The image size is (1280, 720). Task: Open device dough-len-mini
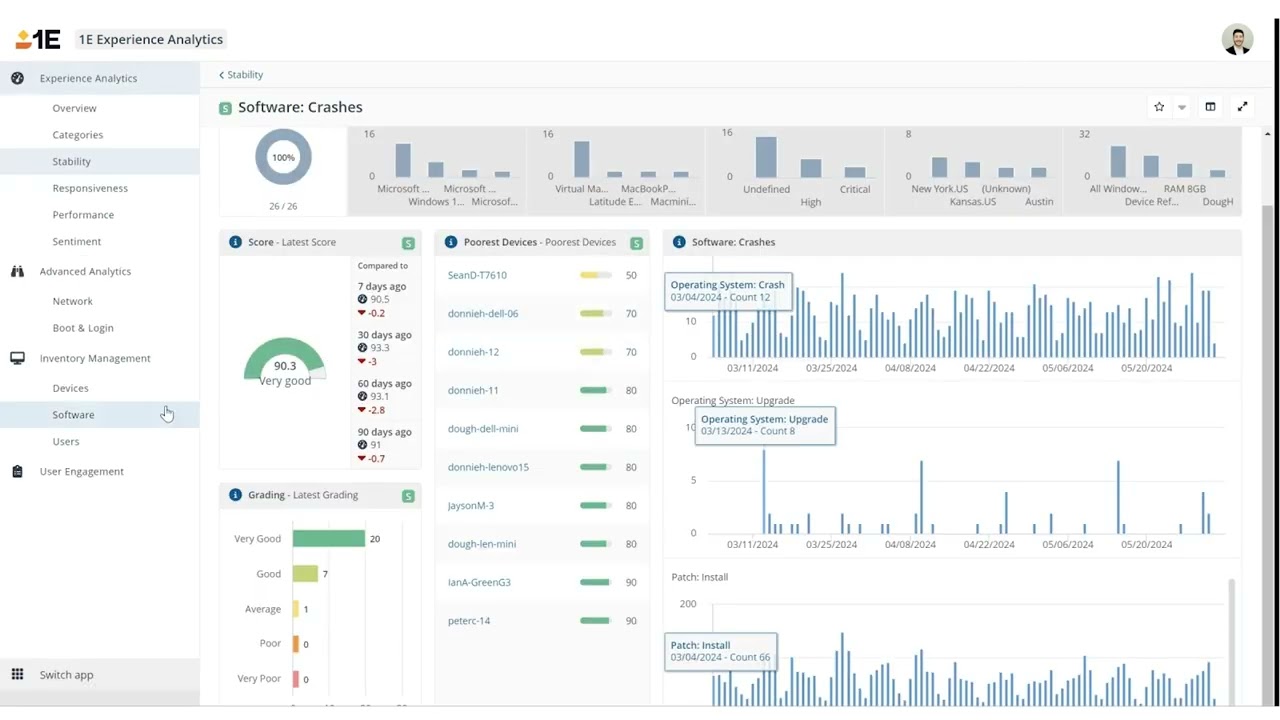(482, 544)
